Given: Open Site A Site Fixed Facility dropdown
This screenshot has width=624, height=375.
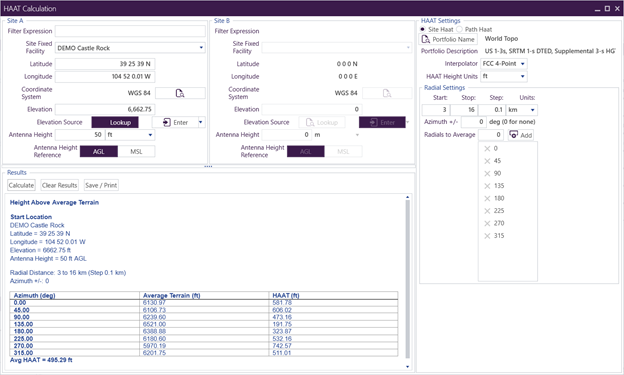Looking at the screenshot, I should click(x=201, y=48).
